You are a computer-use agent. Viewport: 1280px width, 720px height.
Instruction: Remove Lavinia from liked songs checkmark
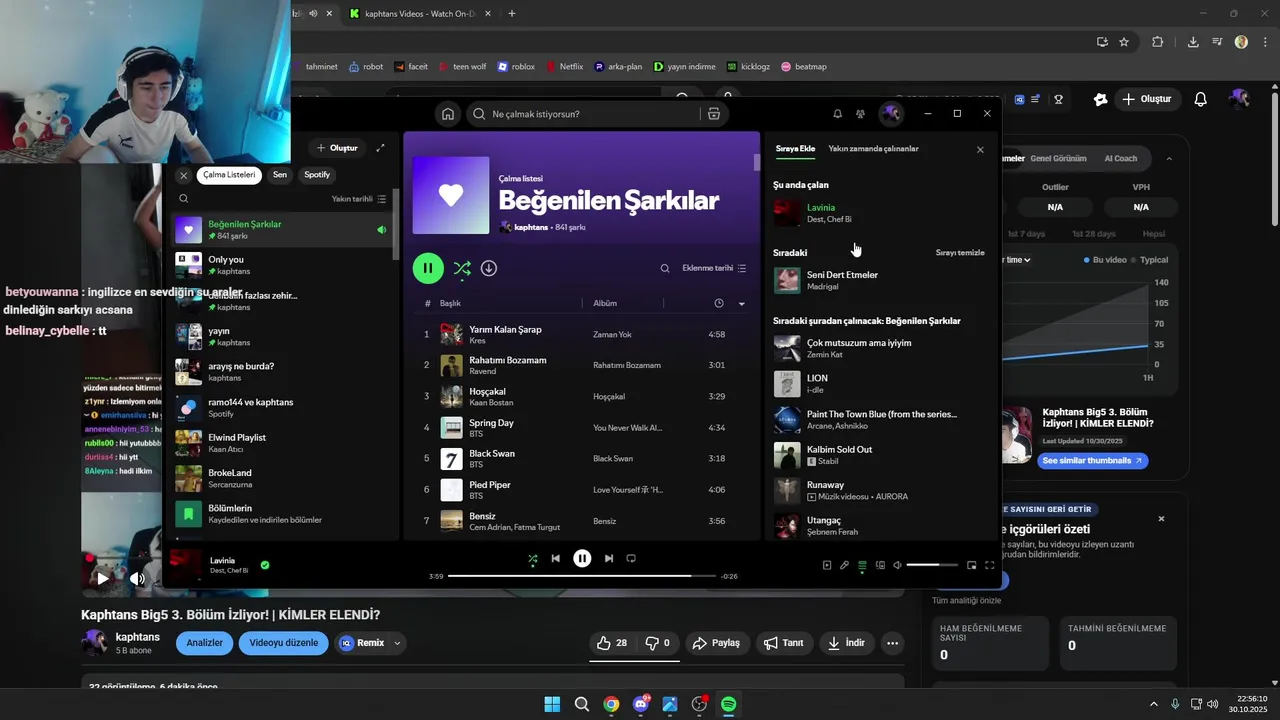tap(265, 565)
